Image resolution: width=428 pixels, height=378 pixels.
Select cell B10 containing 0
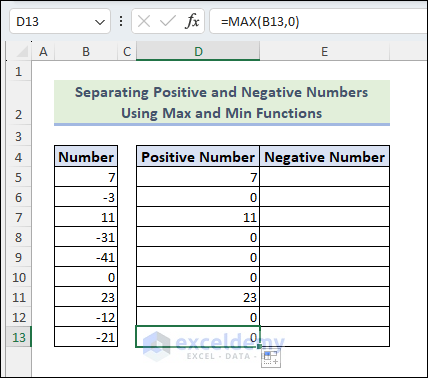point(86,277)
